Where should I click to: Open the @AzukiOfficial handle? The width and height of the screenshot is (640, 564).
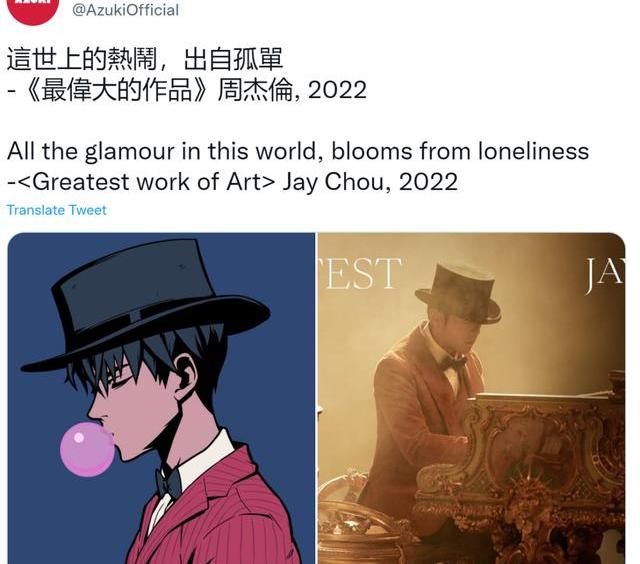(125, 10)
